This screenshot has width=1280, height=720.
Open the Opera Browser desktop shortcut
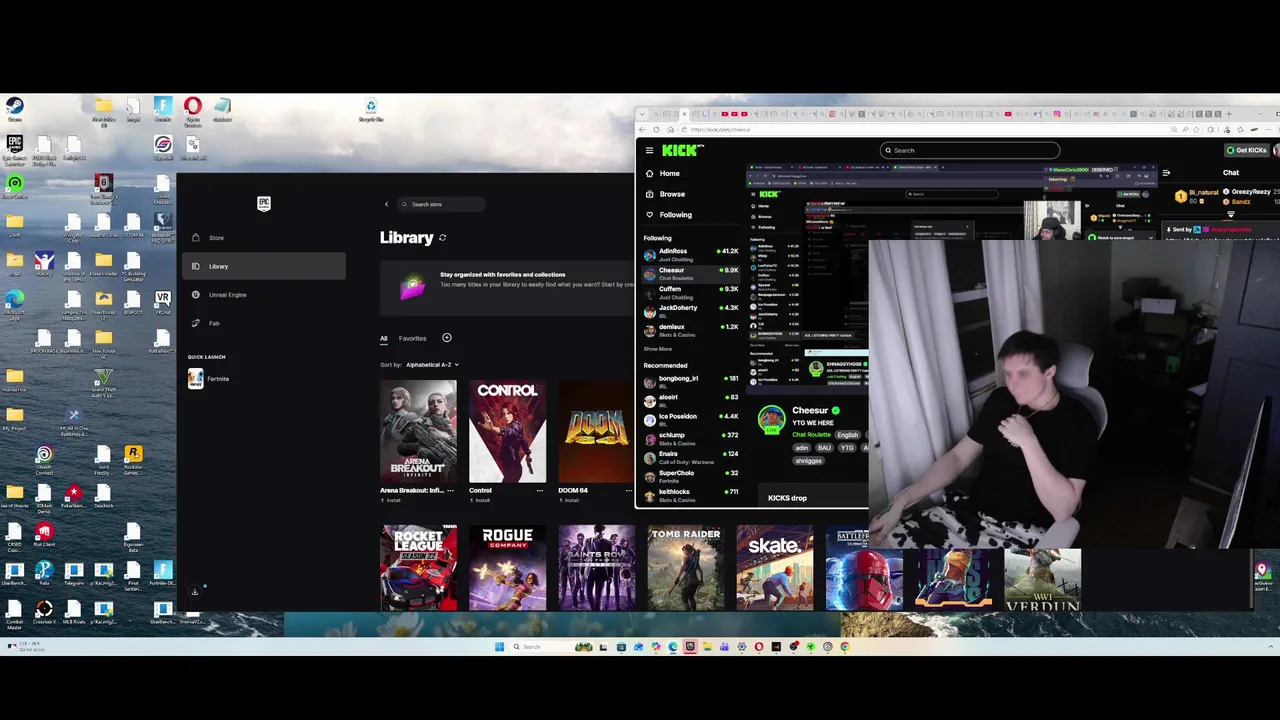193,111
